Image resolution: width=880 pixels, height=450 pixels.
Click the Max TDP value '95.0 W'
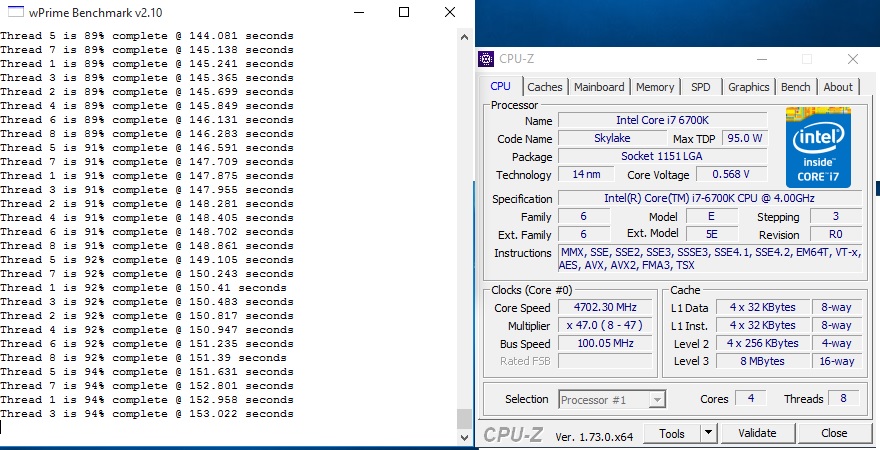(x=745, y=138)
